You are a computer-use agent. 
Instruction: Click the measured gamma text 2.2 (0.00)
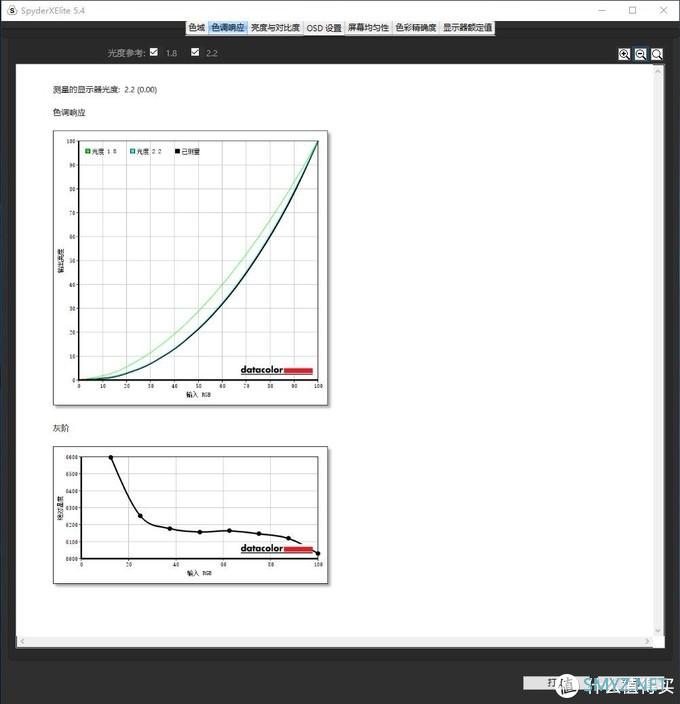pyautogui.click(x=140, y=90)
